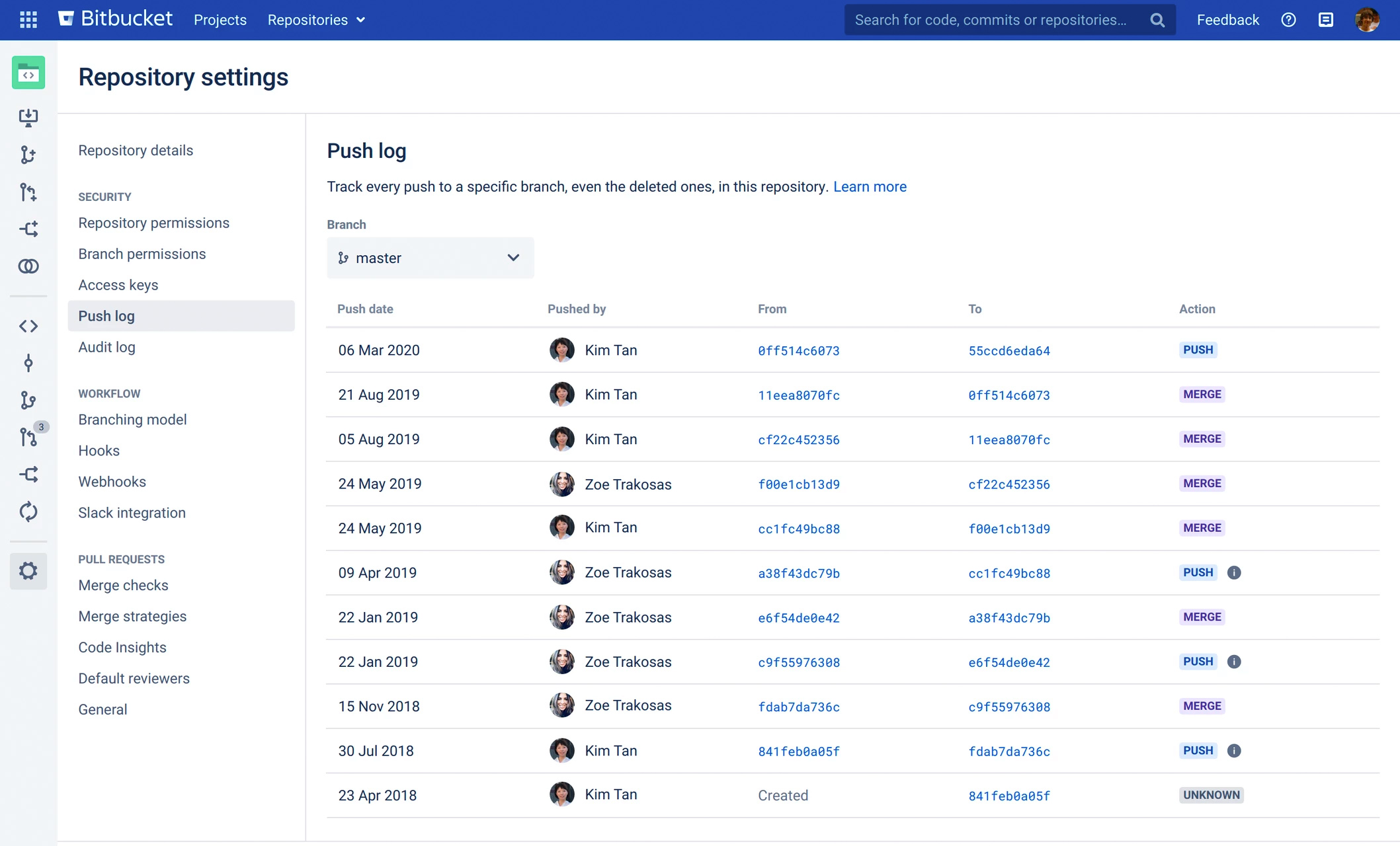Click the Learn more link
The height and width of the screenshot is (846, 1400).
coord(870,186)
